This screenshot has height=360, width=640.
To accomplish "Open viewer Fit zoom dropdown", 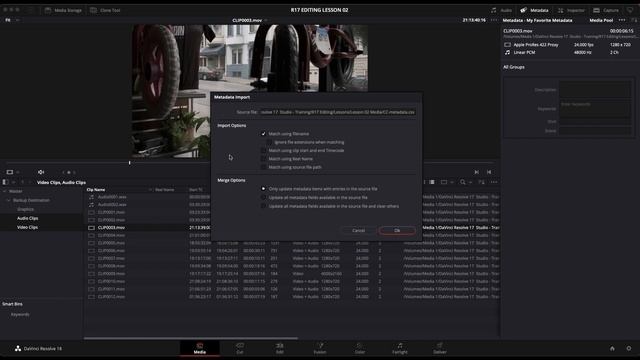I will [x=11, y=20].
